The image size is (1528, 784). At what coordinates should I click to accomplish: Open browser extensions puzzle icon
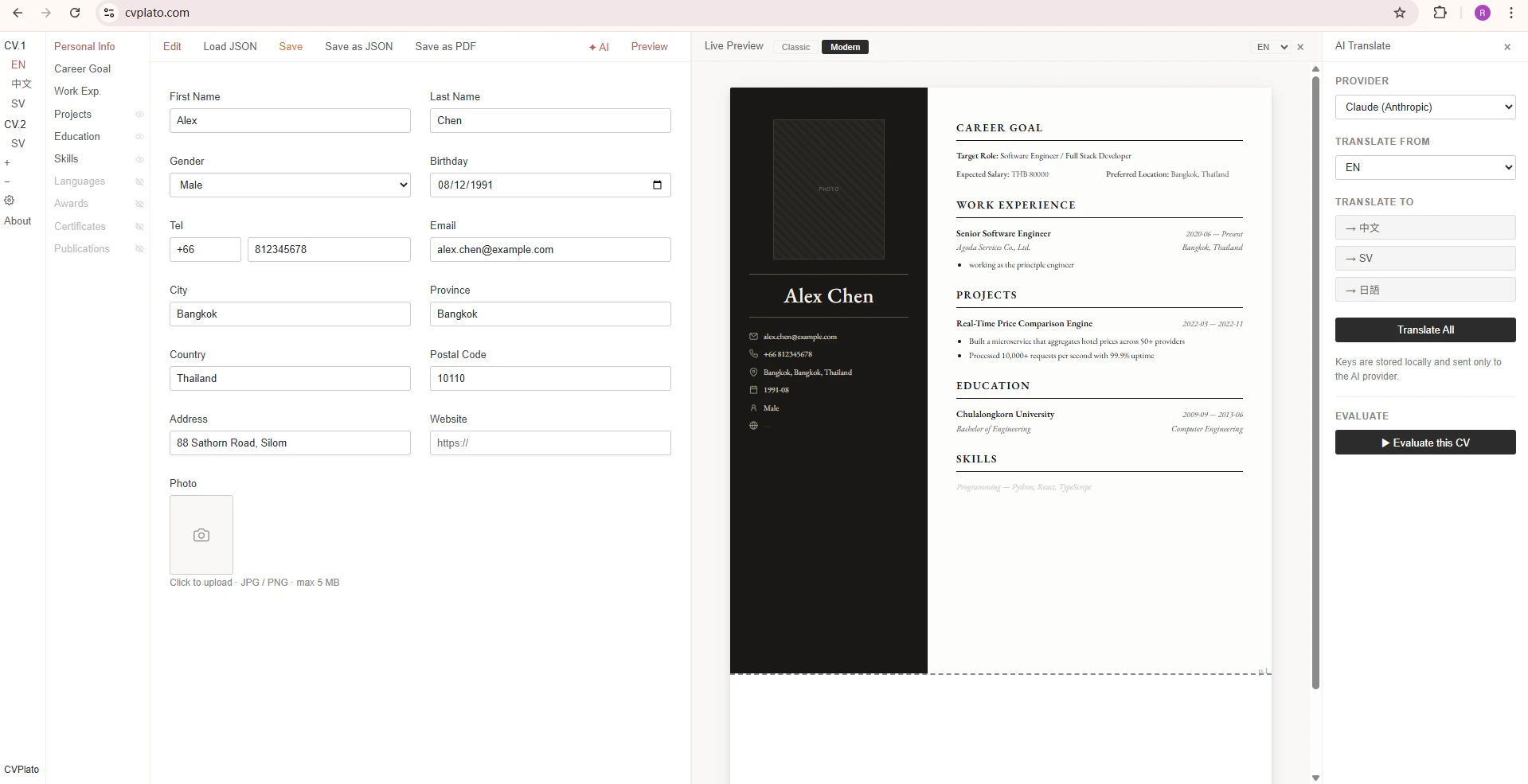tap(1440, 13)
